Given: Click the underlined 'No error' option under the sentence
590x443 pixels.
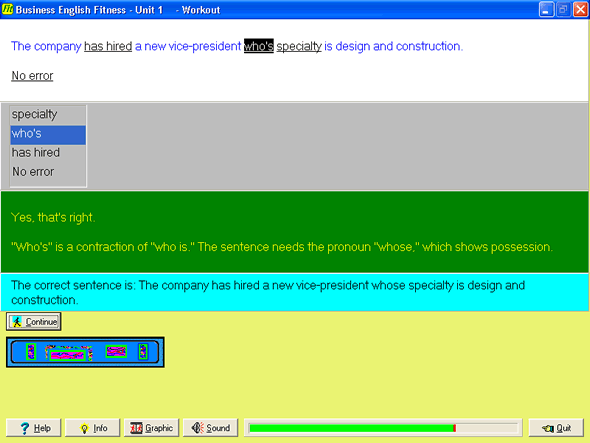Looking at the screenshot, I should (x=32, y=76).
